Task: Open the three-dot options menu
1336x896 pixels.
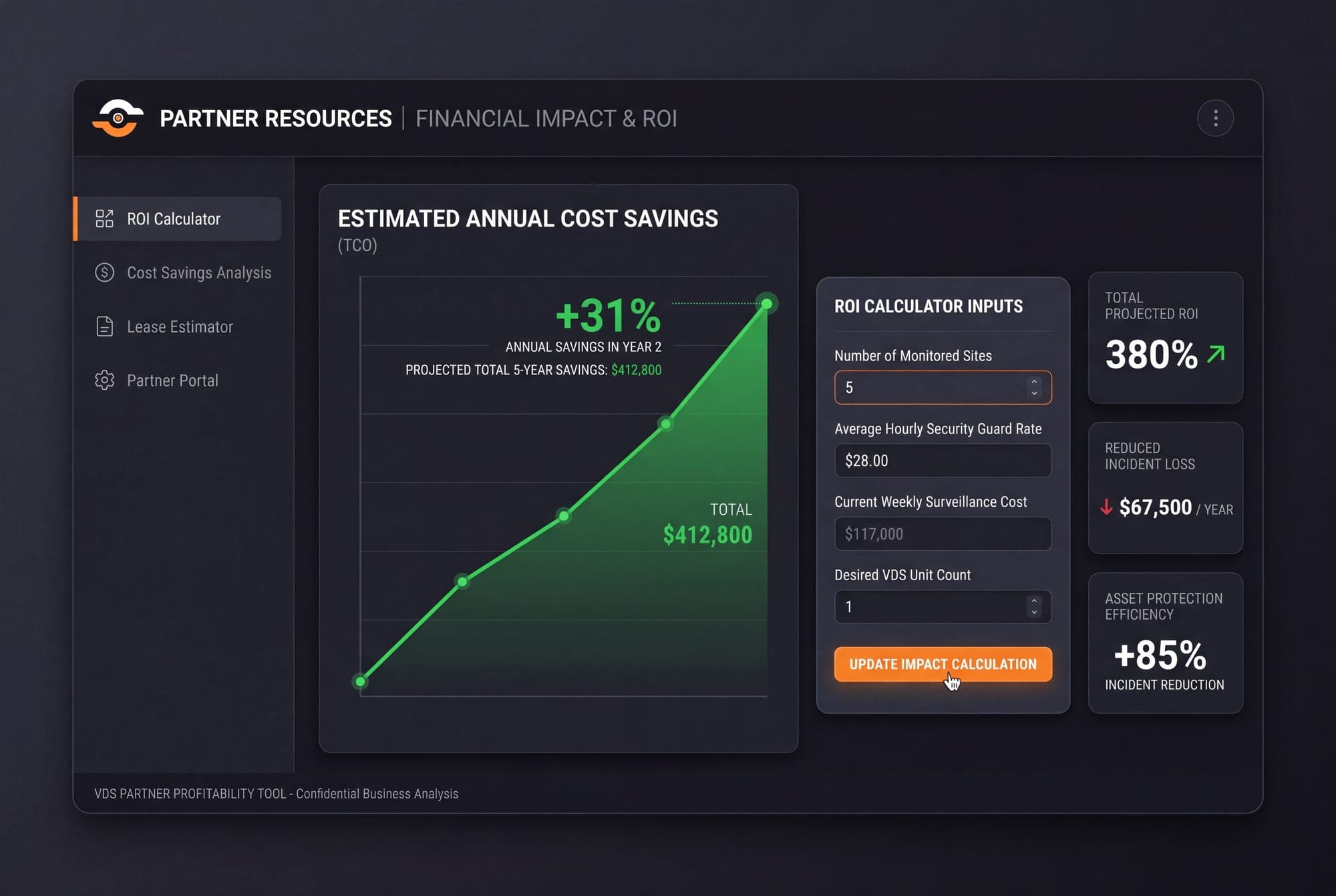Action: coord(1215,118)
